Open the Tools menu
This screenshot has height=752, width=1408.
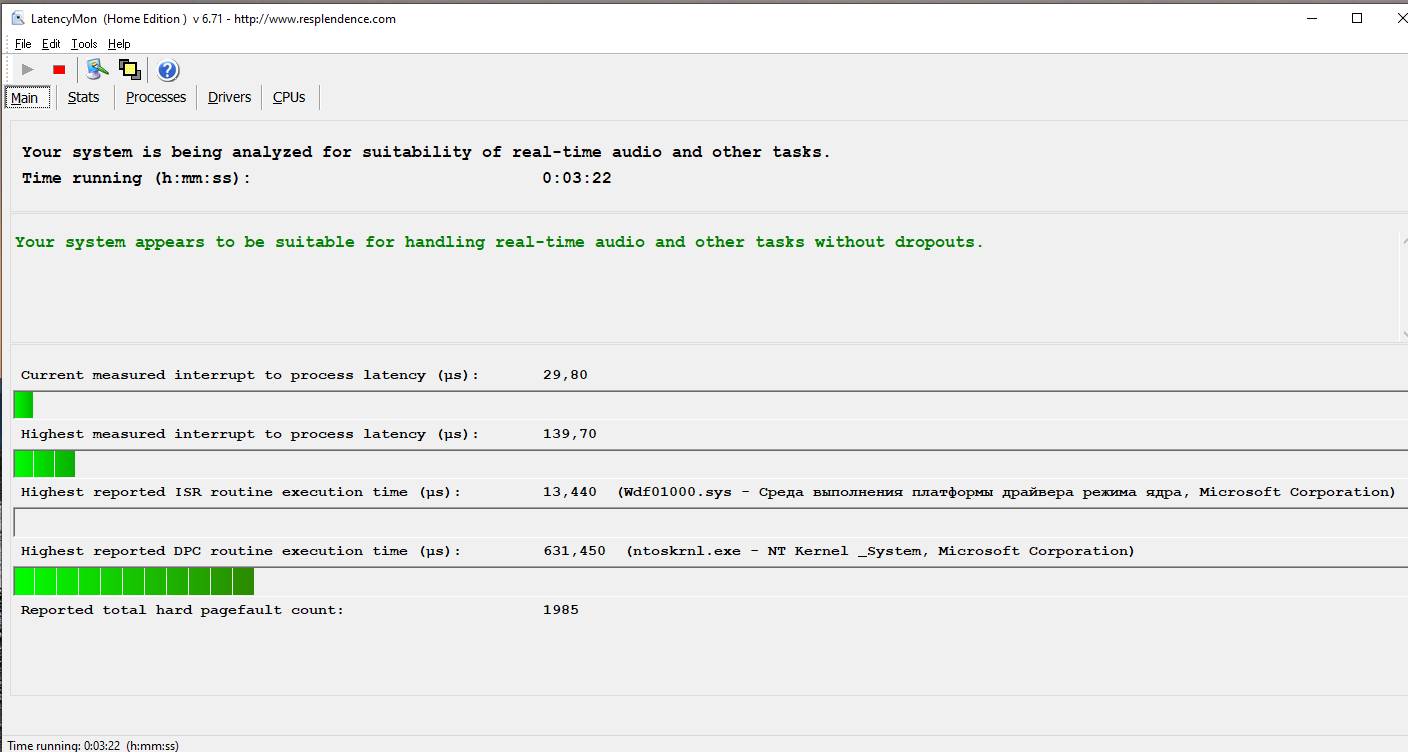pyautogui.click(x=84, y=44)
